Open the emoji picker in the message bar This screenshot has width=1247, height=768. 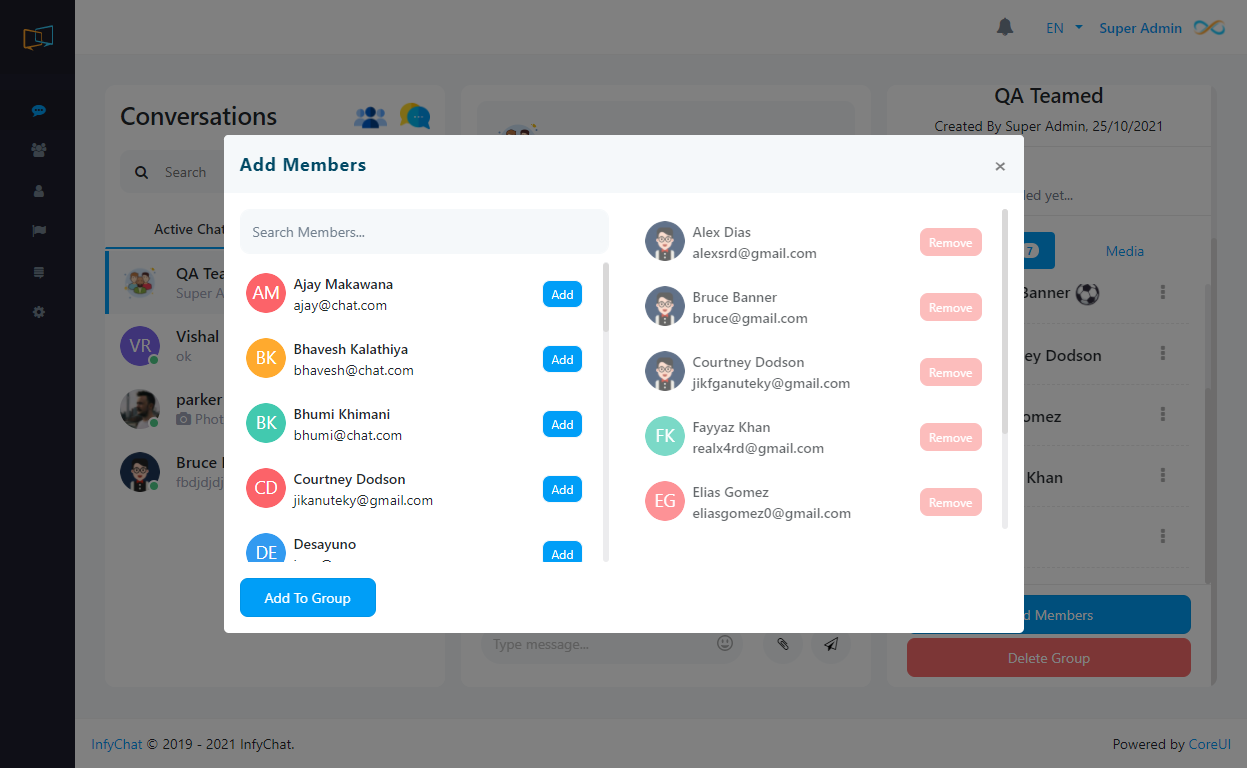click(x=724, y=644)
